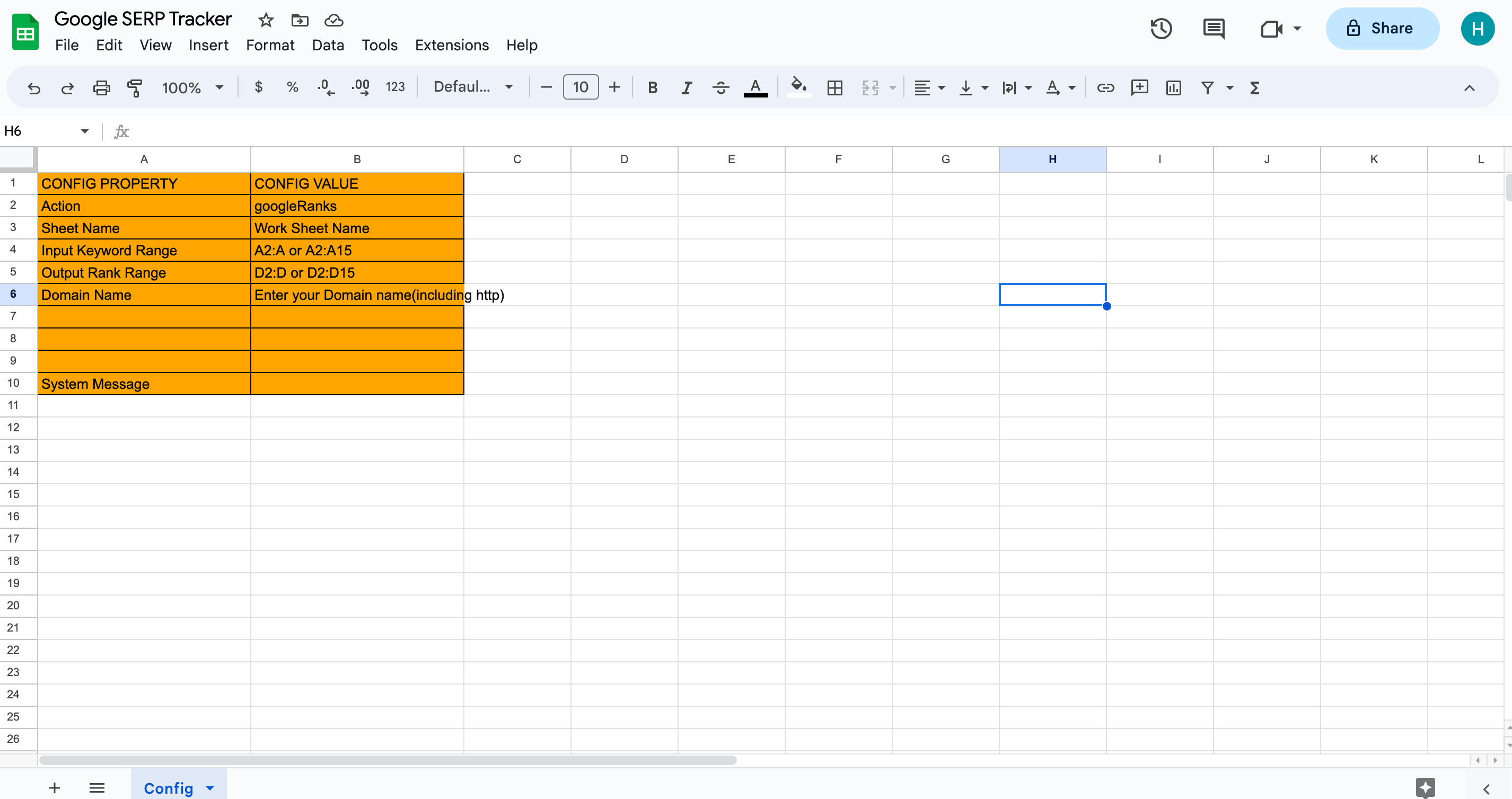Click the Move to folder icon
The image size is (1512, 799).
click(x=300, y=21)
